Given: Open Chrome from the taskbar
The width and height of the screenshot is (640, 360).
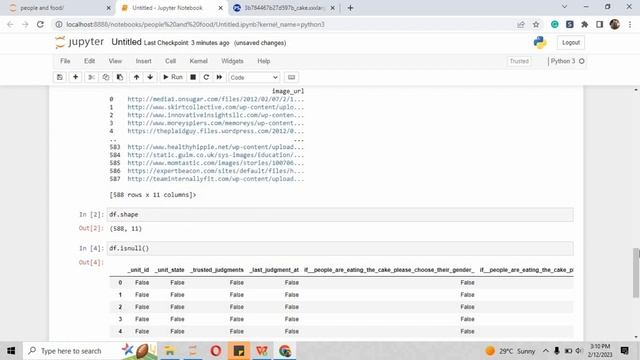Looking at the screenshot, I should (x=285, y=351).
